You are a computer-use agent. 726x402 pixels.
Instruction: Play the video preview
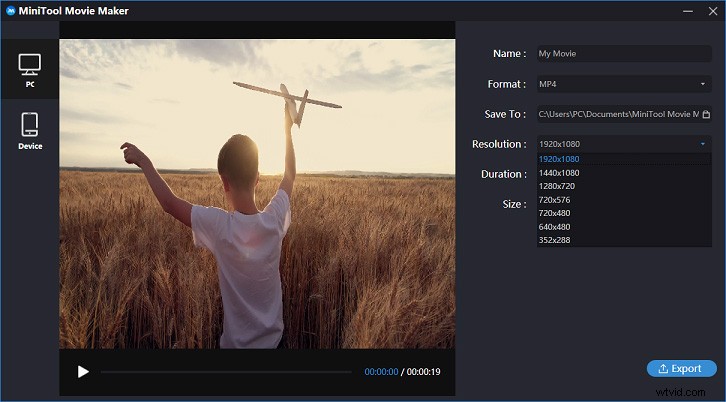(83, 371)
